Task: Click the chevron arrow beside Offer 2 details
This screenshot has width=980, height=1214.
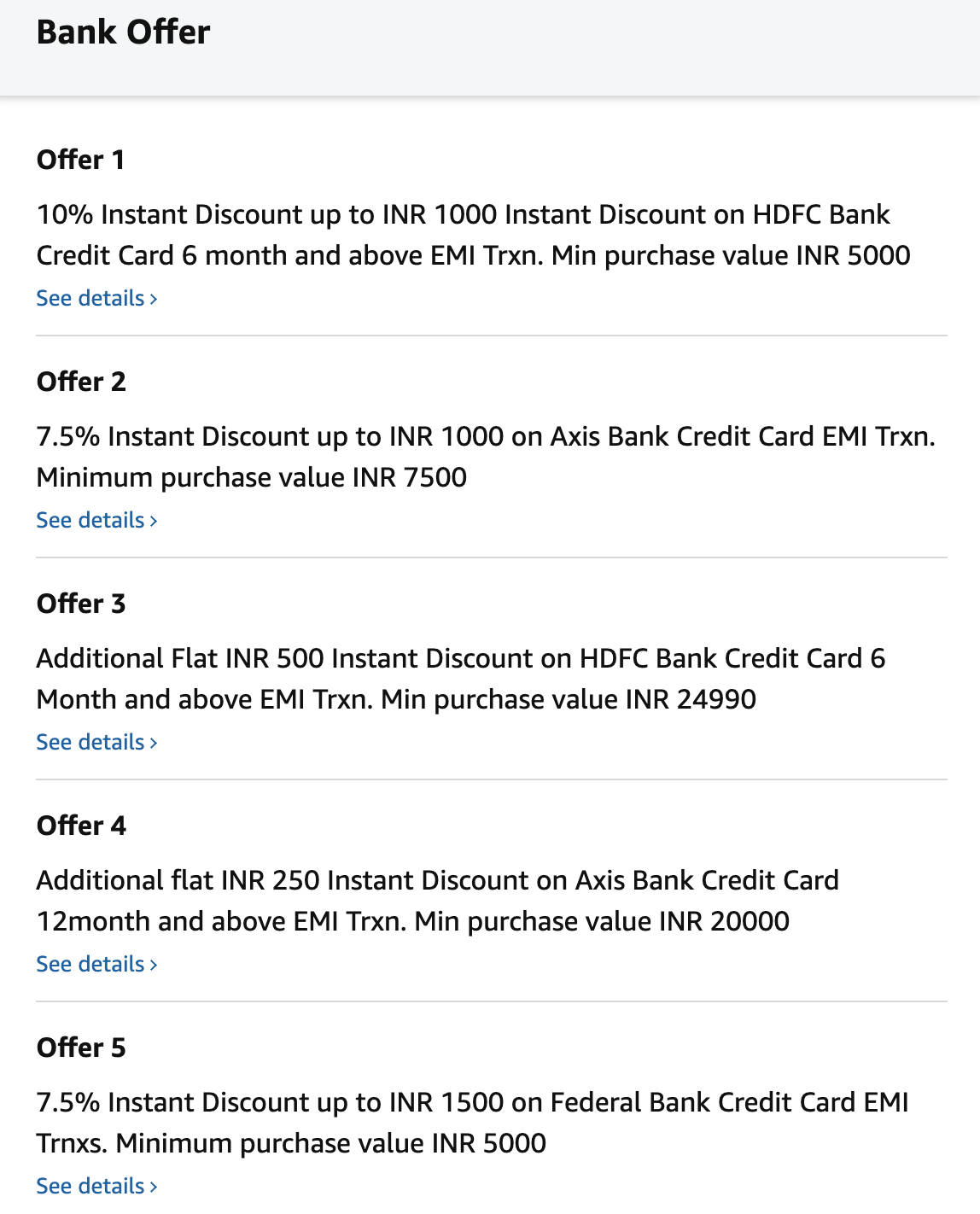Action: coord(154,521)
